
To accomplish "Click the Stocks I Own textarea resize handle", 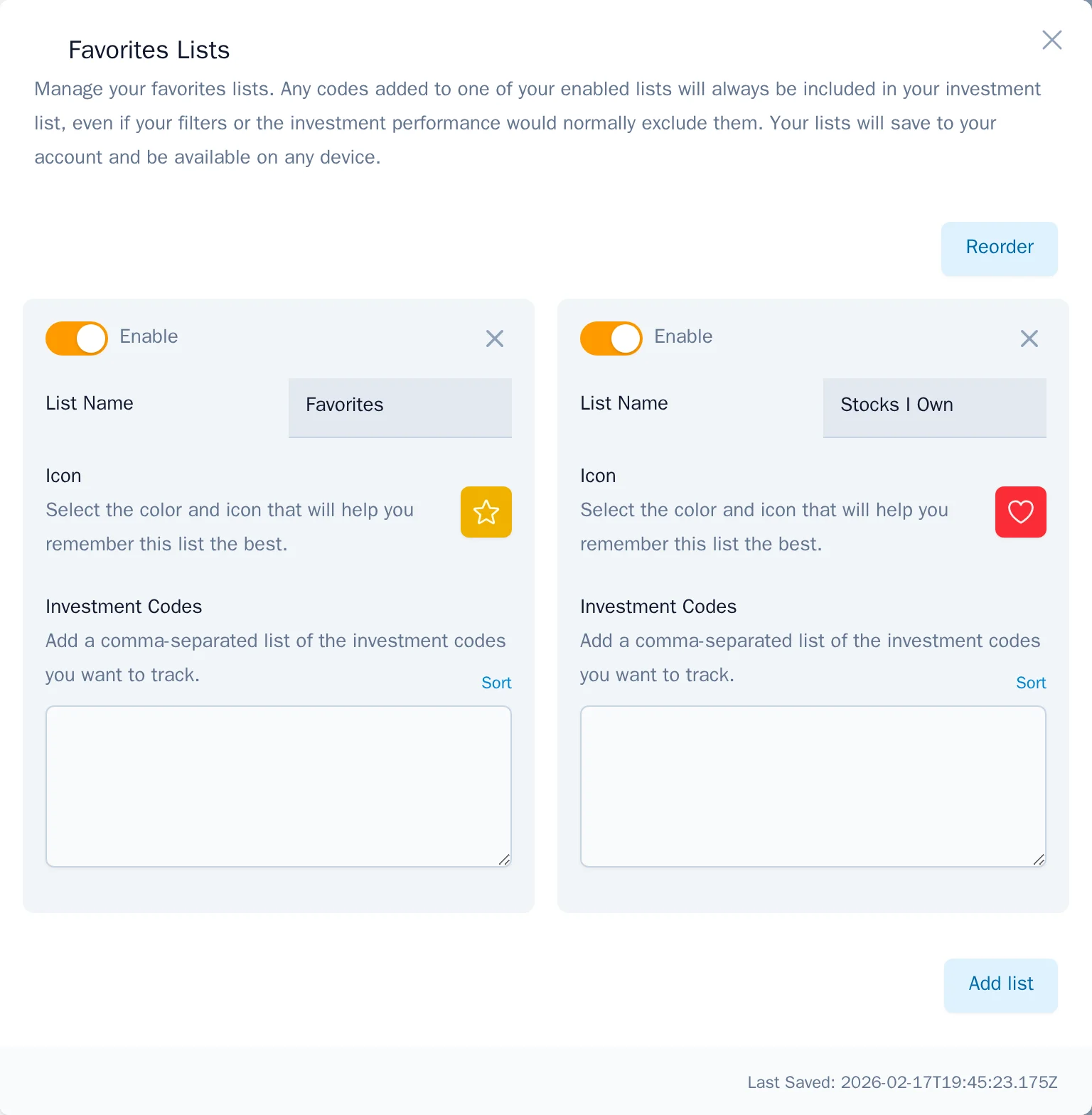I will click(x=1039, y=860).
